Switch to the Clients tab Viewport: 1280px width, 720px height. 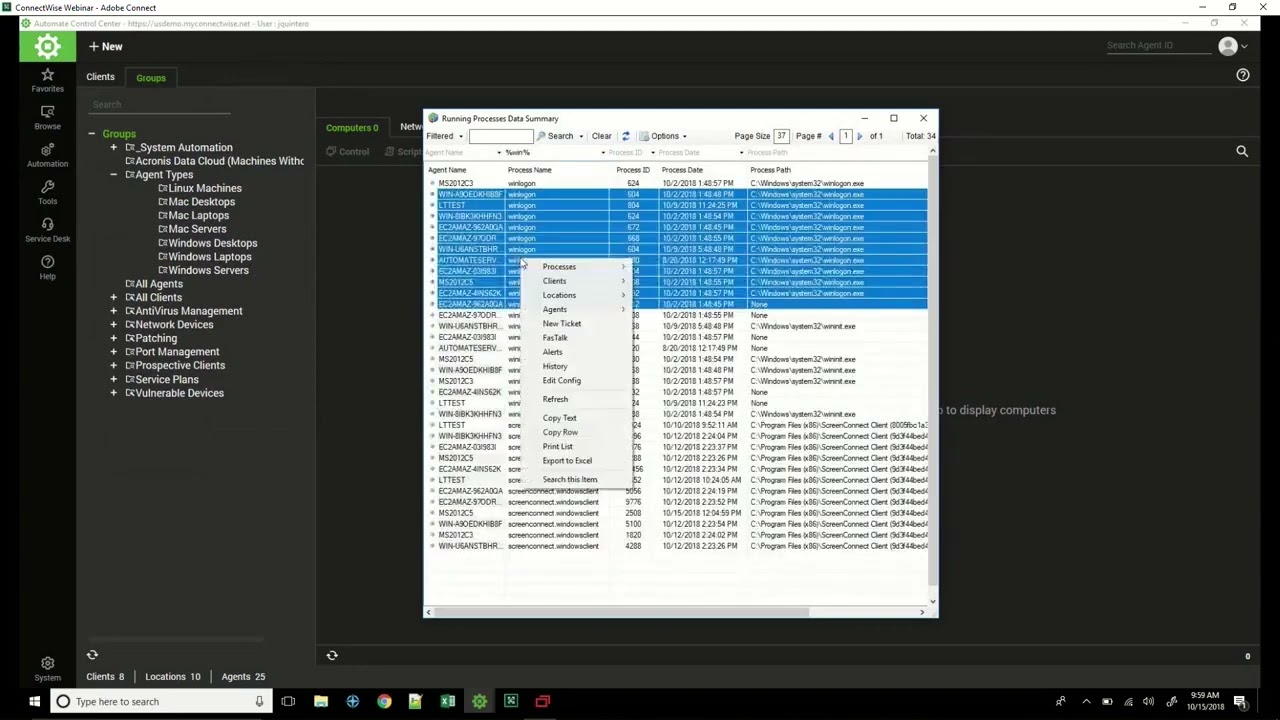[100, 77]
